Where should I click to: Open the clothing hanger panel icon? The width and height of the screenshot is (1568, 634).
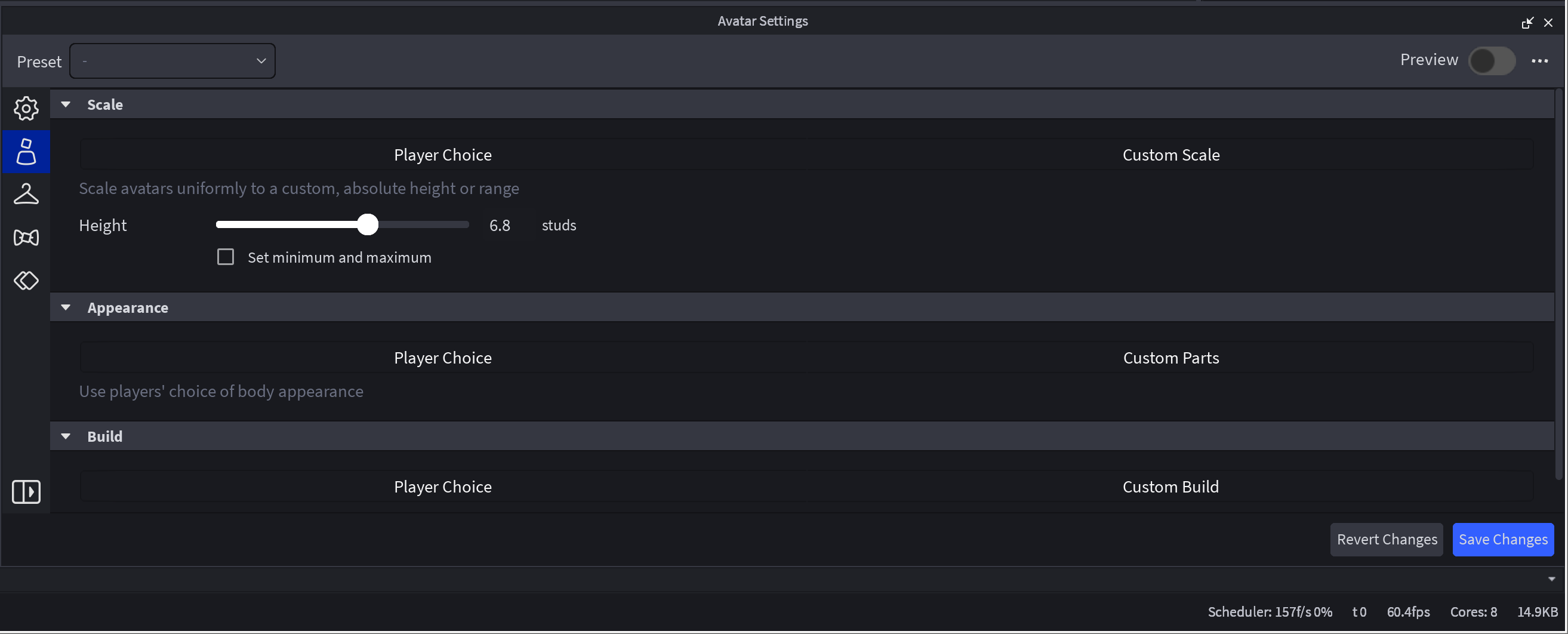[x=26, y=194]
